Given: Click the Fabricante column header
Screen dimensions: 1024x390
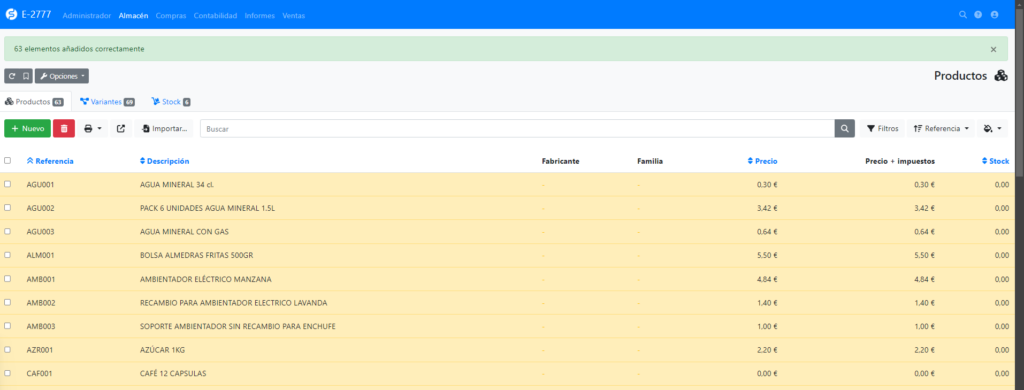Looking at the screenshot, I should point(561,161).
